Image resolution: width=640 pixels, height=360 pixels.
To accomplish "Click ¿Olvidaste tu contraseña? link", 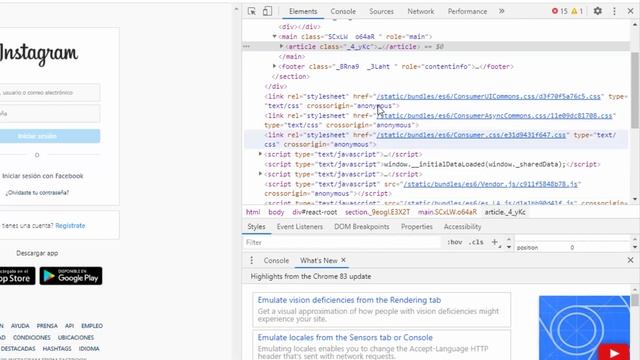I will point(37,192).
